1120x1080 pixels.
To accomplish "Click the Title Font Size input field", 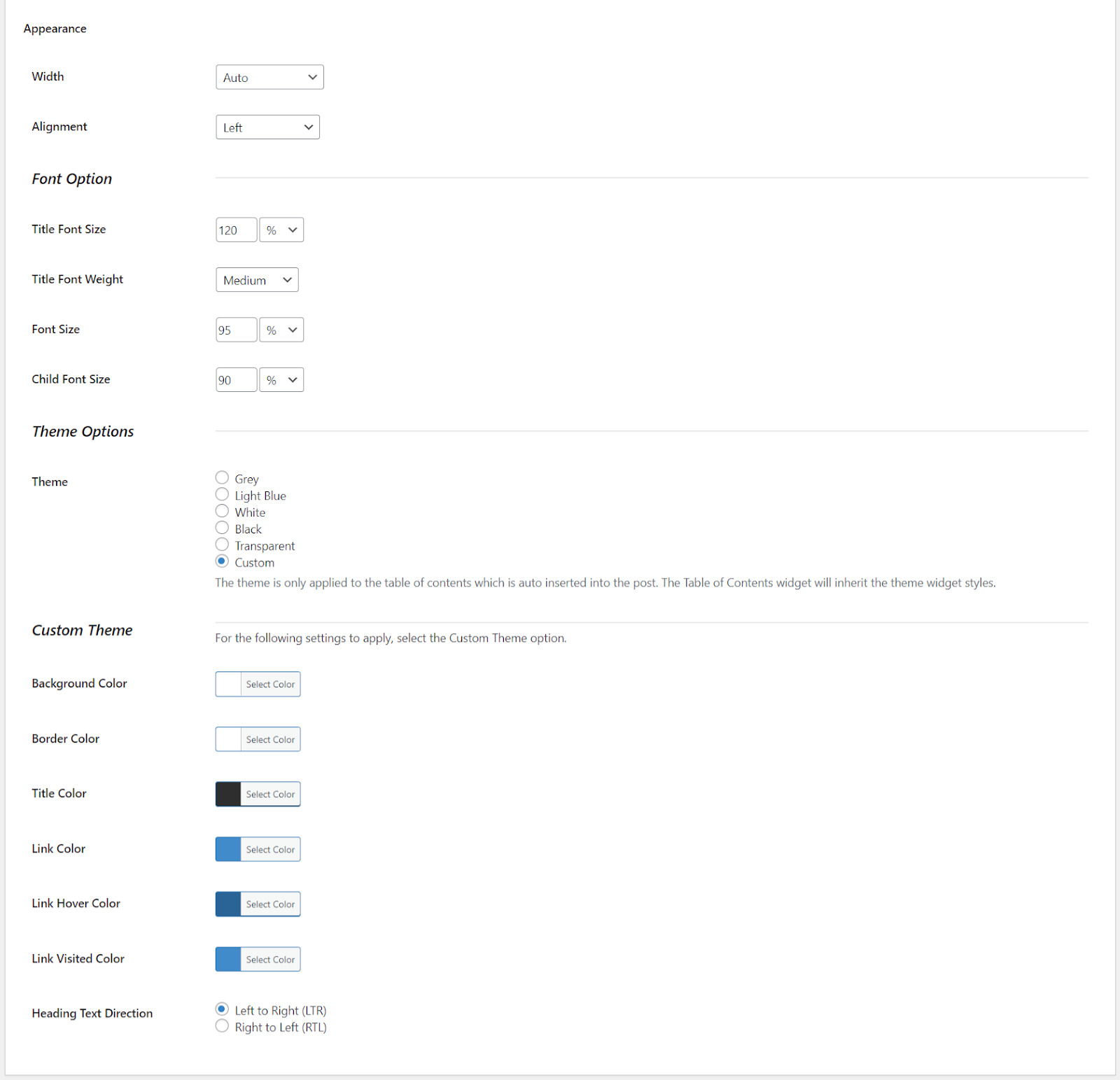I will (236, 230).
